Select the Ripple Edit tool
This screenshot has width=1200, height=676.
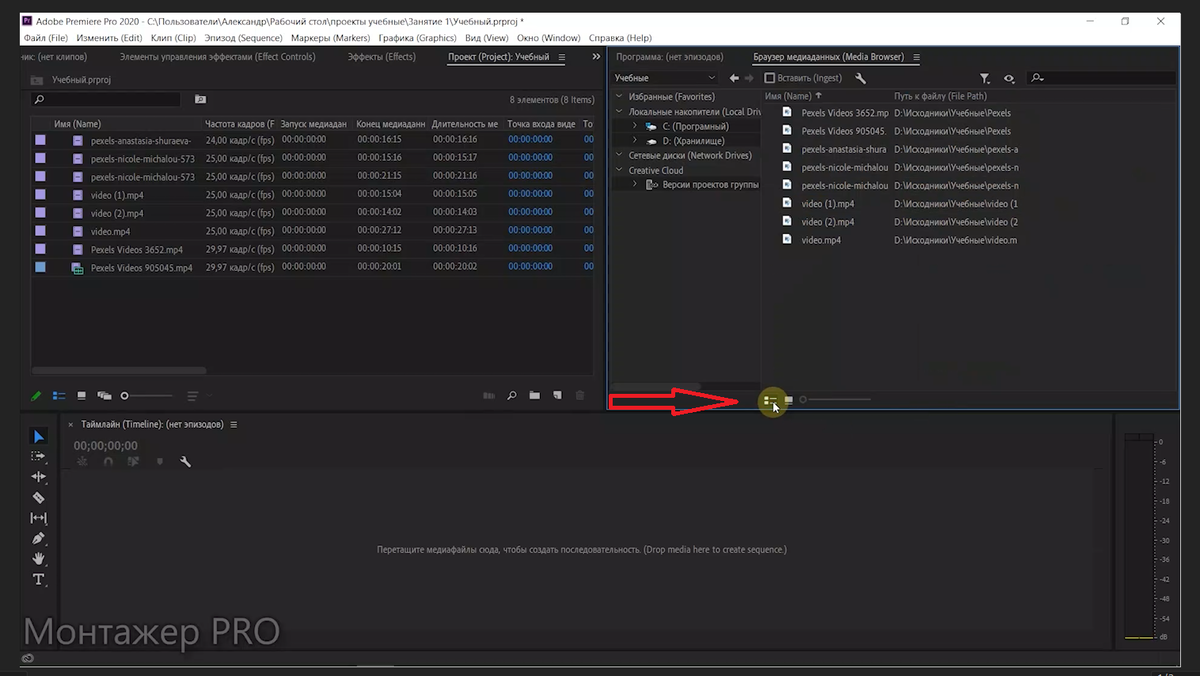pyautogui.click(x=38, y=477)
